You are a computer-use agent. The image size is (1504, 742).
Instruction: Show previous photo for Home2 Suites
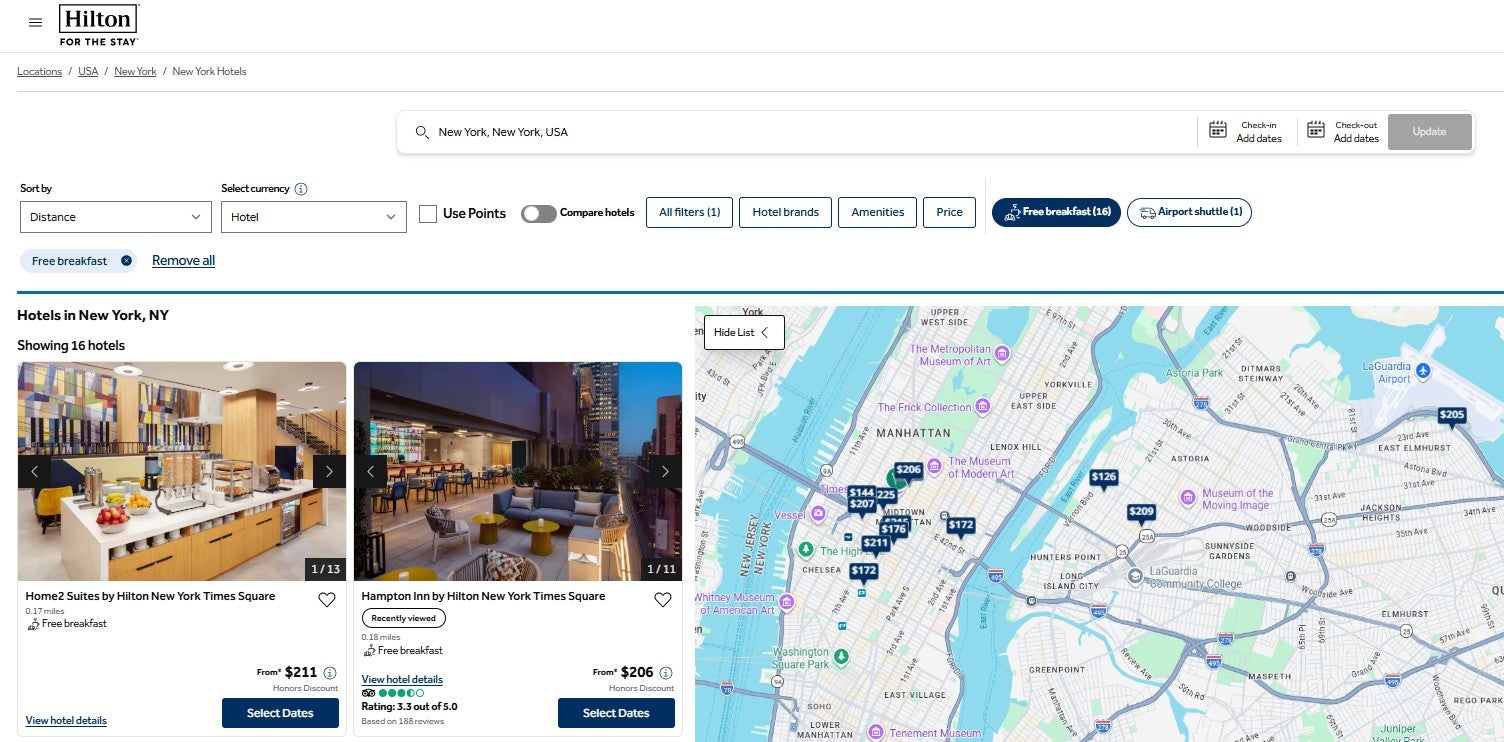coord(35,472)
